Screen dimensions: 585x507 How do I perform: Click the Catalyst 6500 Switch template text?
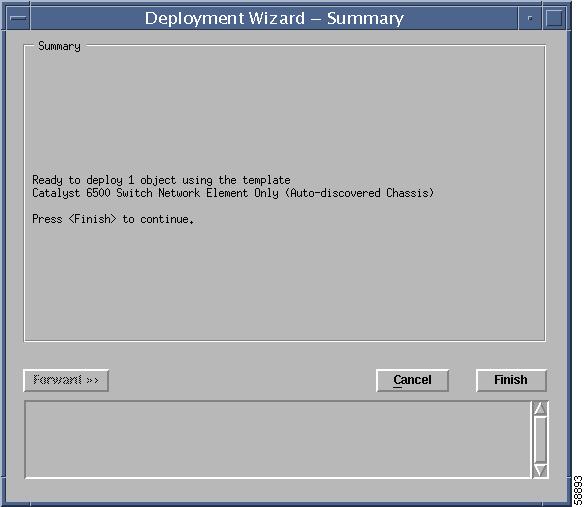(233, 193)
